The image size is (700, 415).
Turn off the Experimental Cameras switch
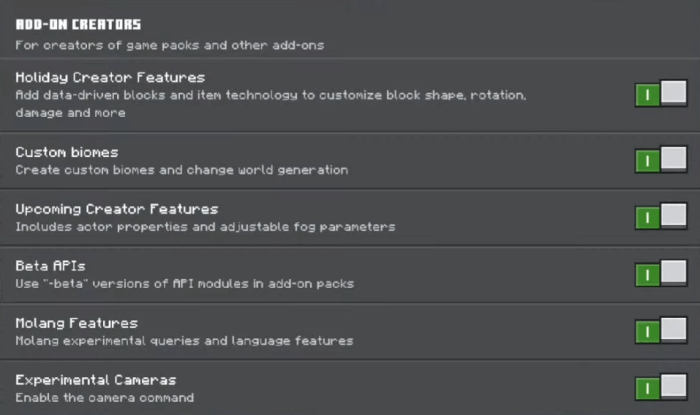660,387
